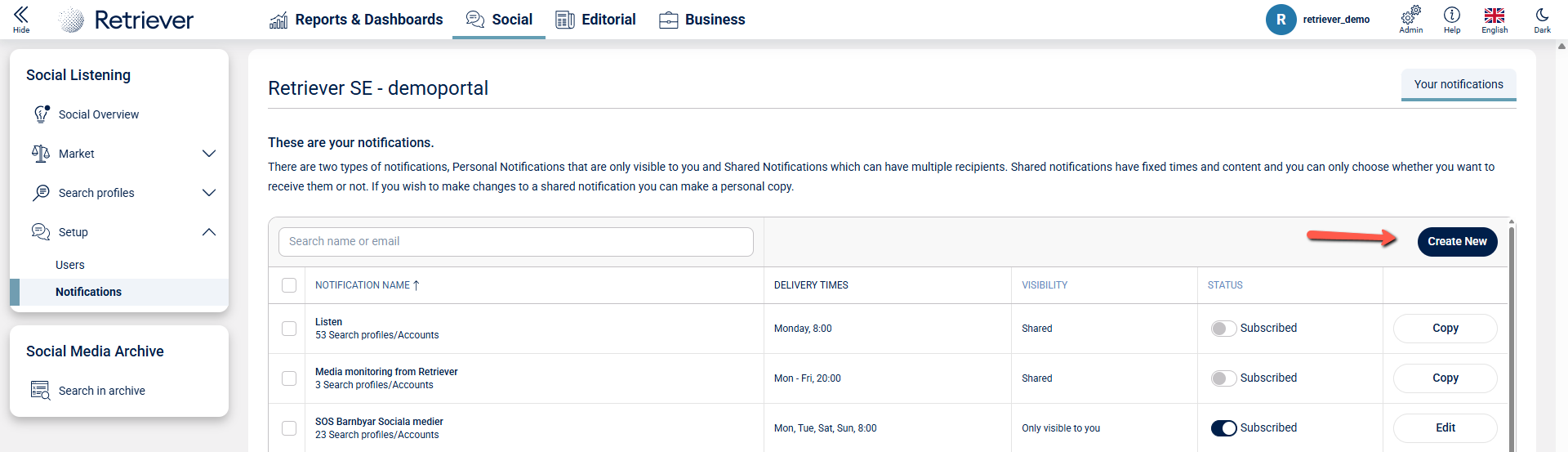Click the English language flag icon
The width and height of the screenshot is (1568, 452).
(x=1494, y=15)
